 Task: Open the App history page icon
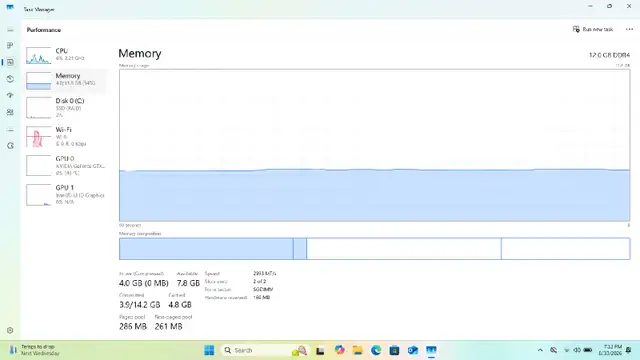10,79
